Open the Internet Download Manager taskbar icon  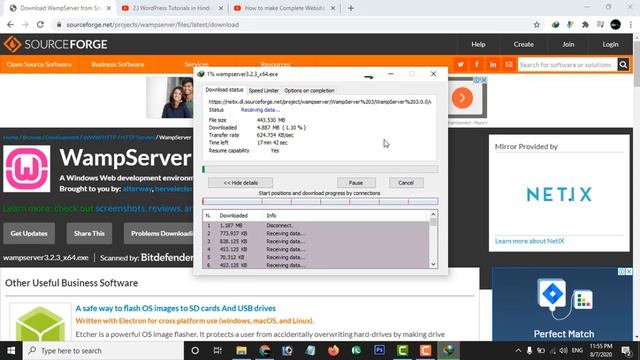point(449,351)
